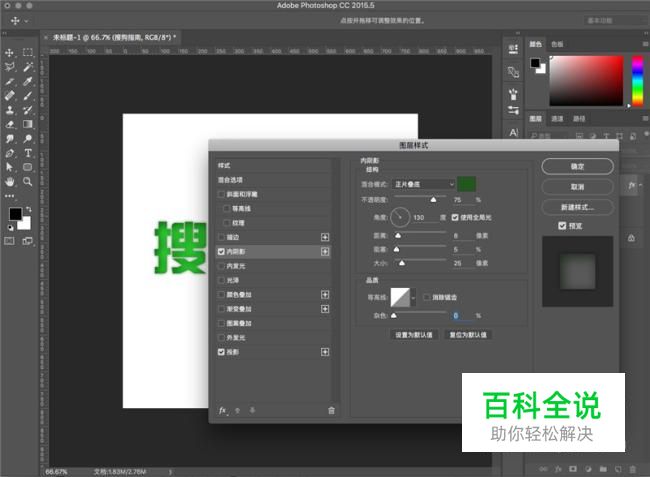This screenshot has height=477, width=650.
Task: Uncheck the 投影 drop shadow checkbox
Action: [x=221, y=352]
